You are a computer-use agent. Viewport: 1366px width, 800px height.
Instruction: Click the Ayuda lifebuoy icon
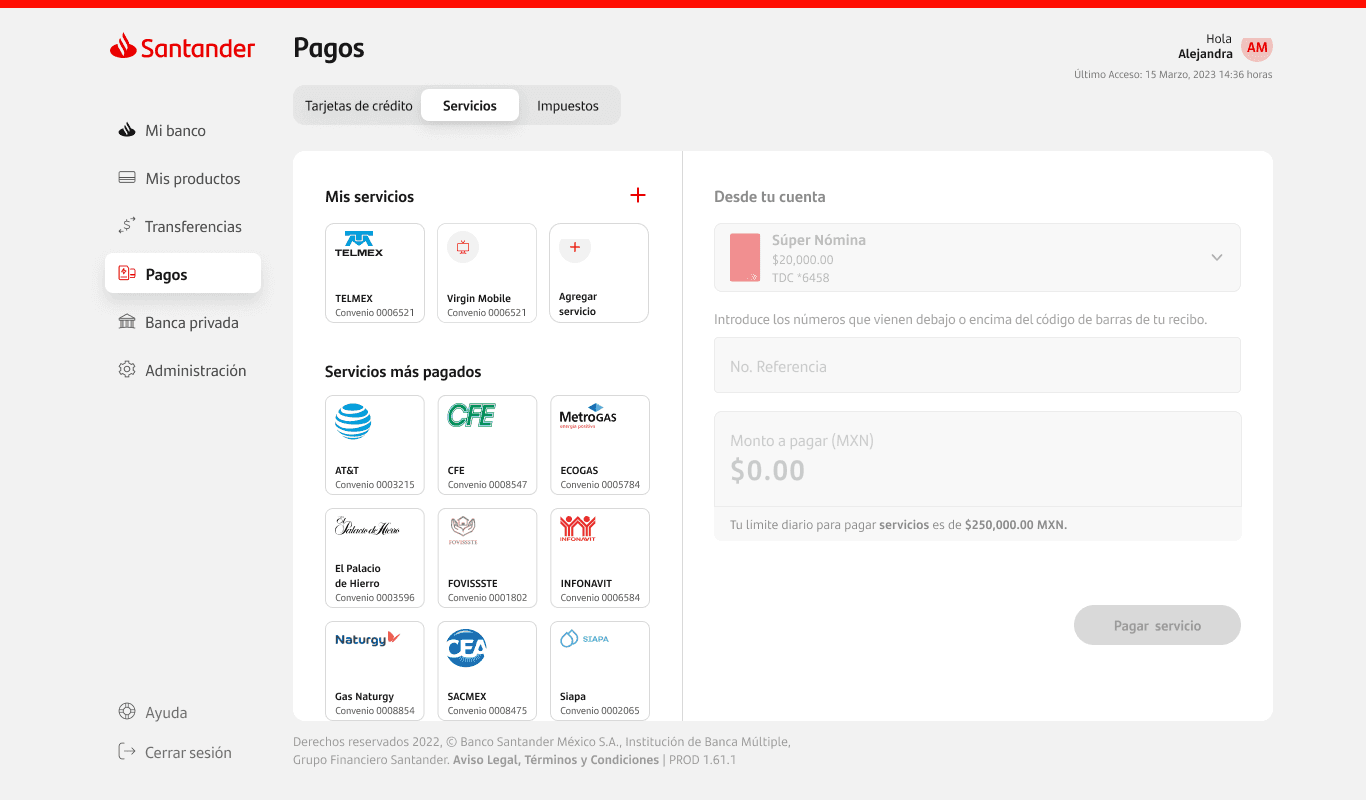(127, 712)
